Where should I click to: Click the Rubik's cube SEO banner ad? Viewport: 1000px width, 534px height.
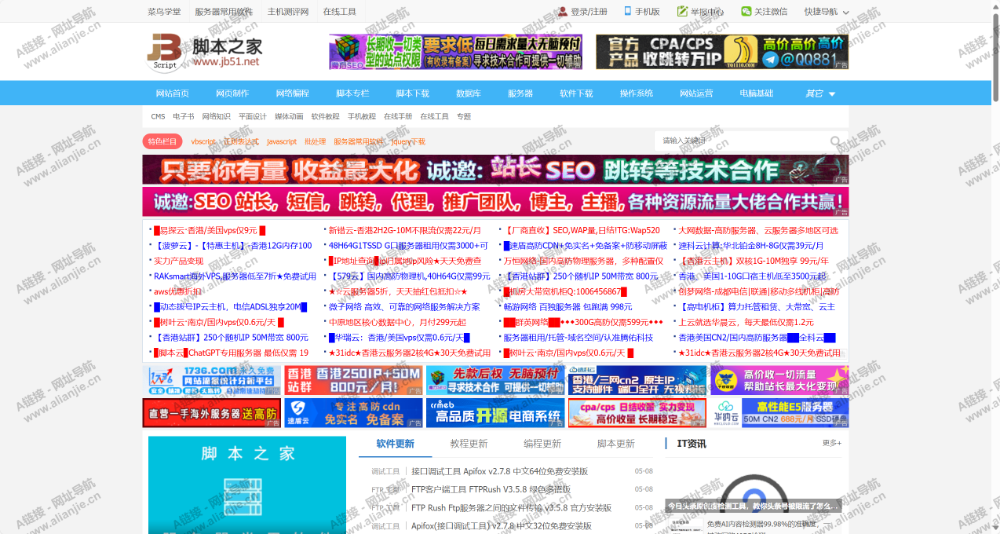tap(455, 52)
